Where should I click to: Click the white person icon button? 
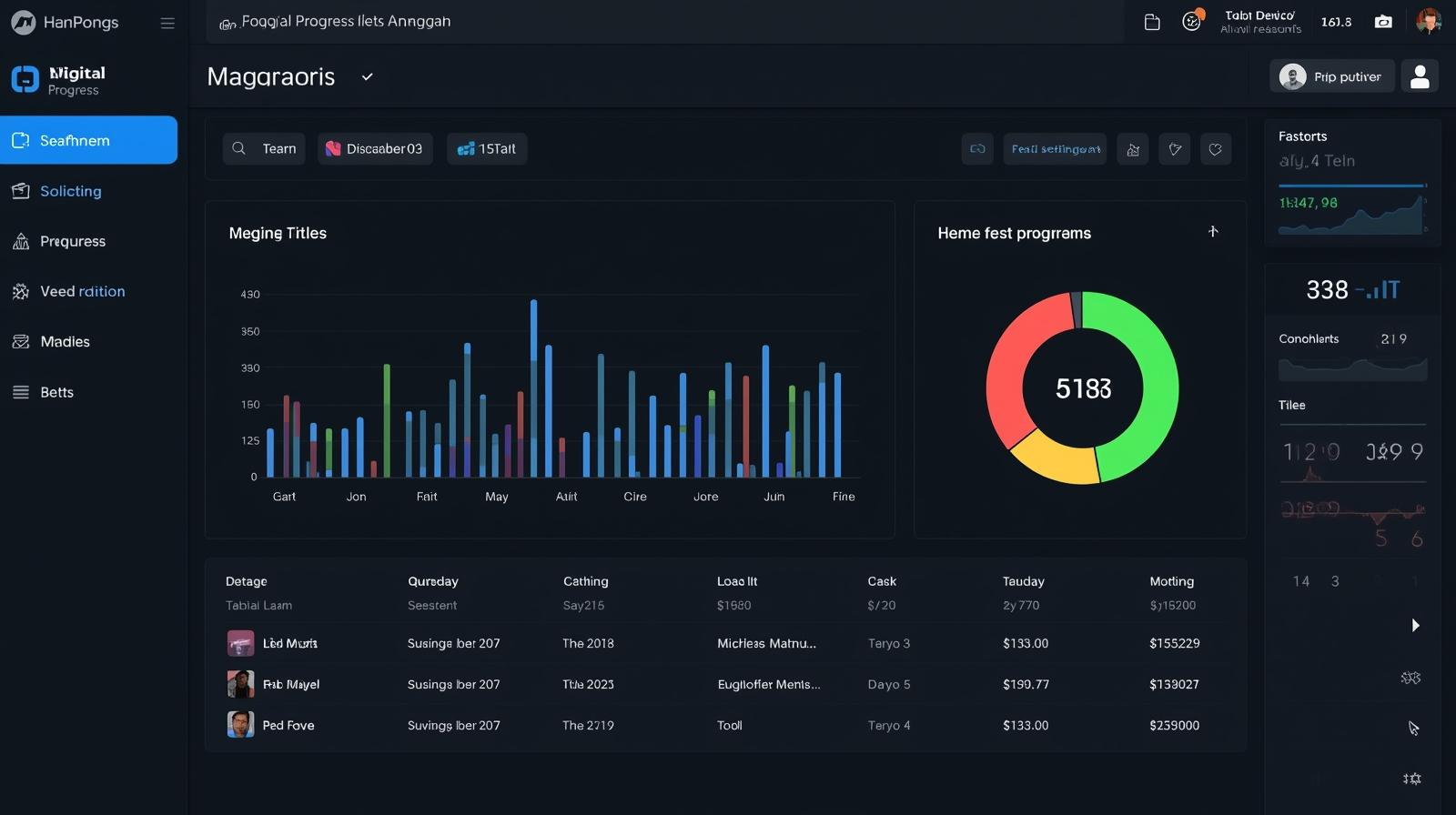(1420, 76)
